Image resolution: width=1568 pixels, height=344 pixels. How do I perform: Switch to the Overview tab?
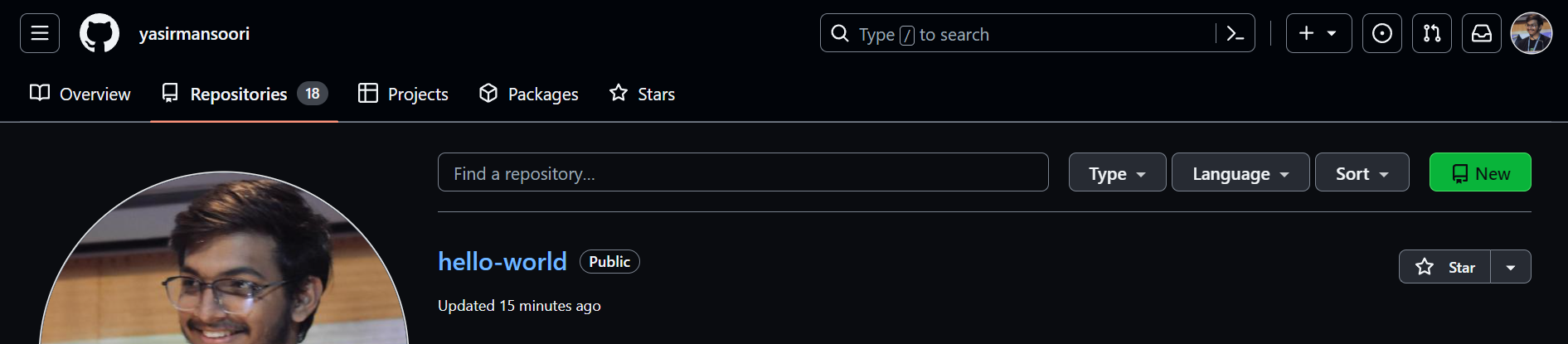click(80, 94)
